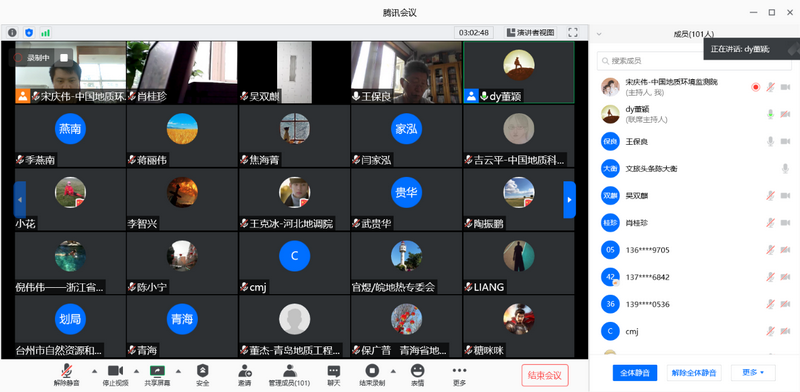Unmute 肖桂珍 in the members list

coord(770,223)
